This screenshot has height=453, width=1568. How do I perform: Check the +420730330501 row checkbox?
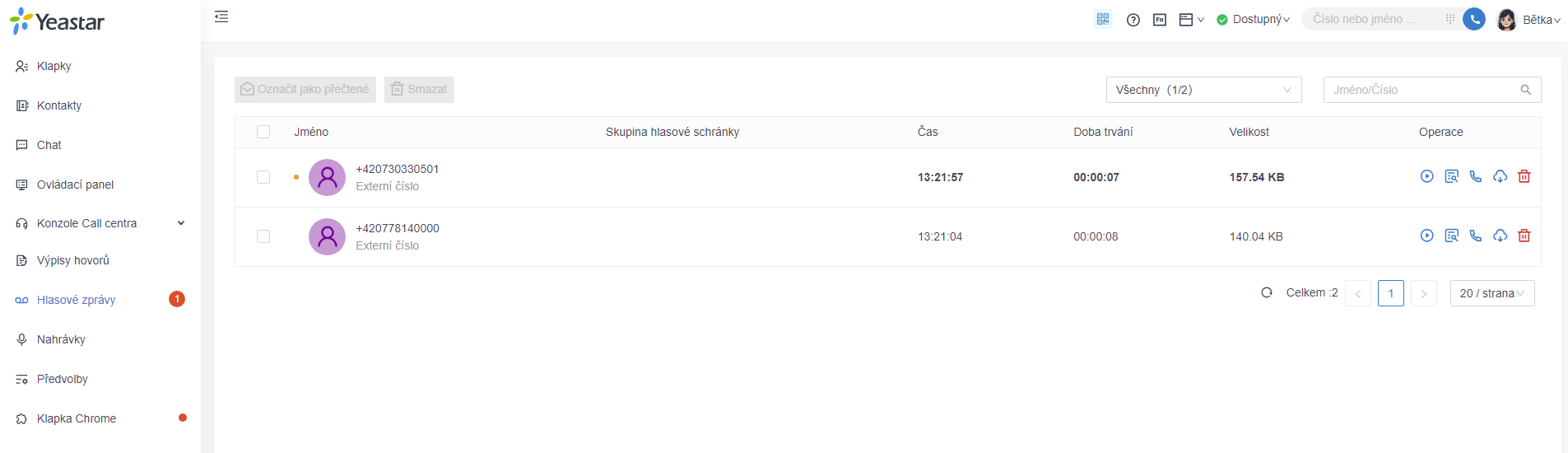coord(263,177)
